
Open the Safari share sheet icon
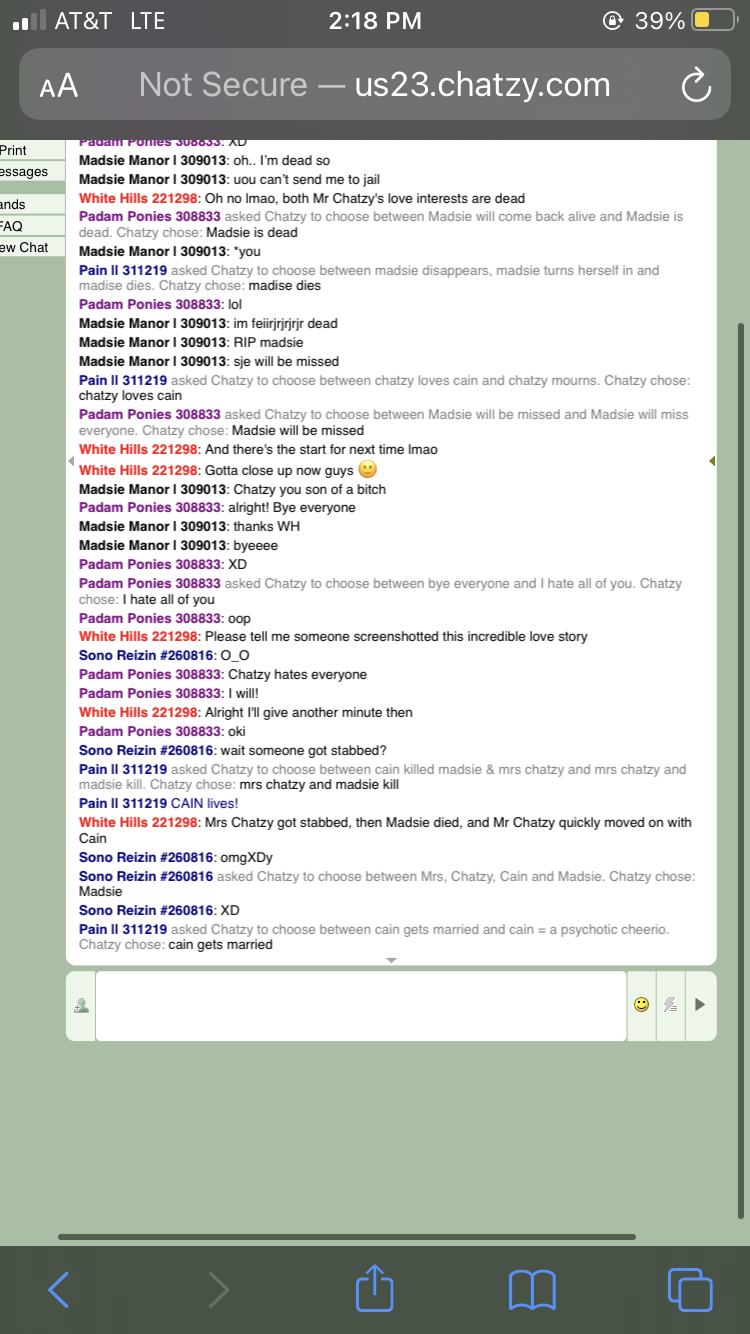click(x=375, y=1287)
